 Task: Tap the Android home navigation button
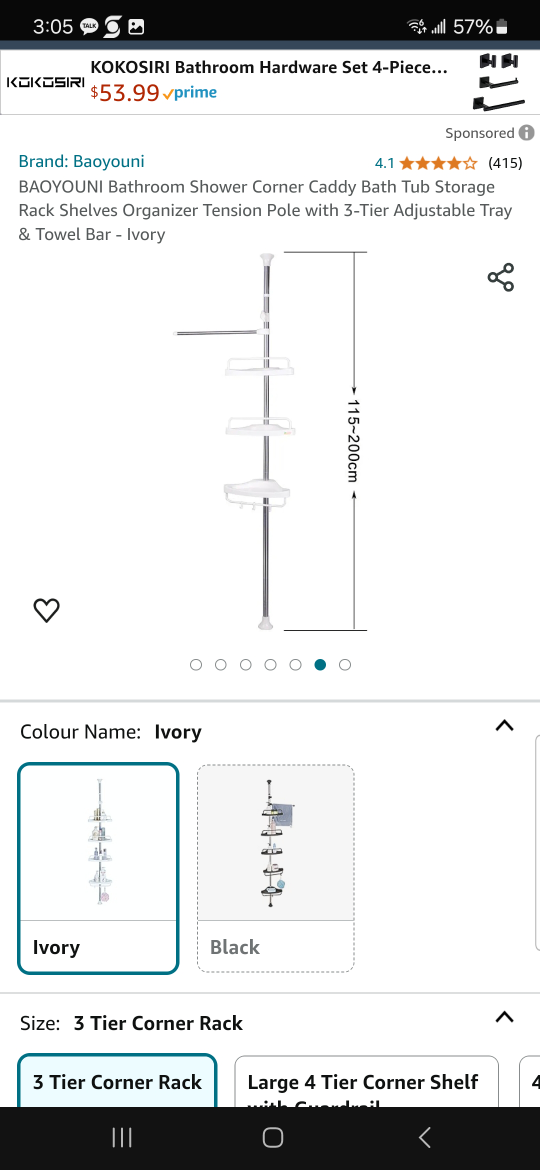(x=273, y=1137)
